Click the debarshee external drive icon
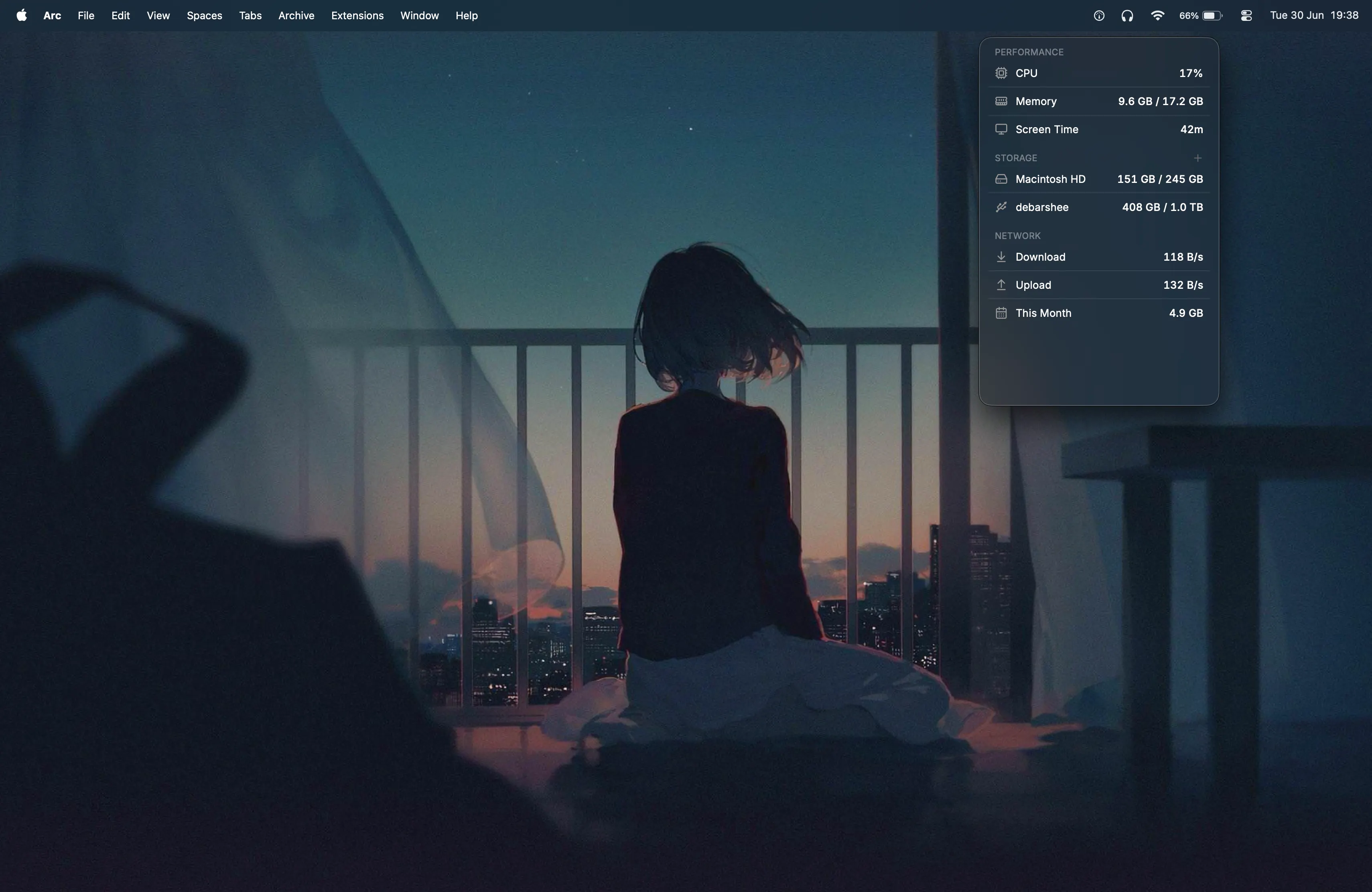This screenshot has width=1372, height=892. click(x=1001, y=207)
